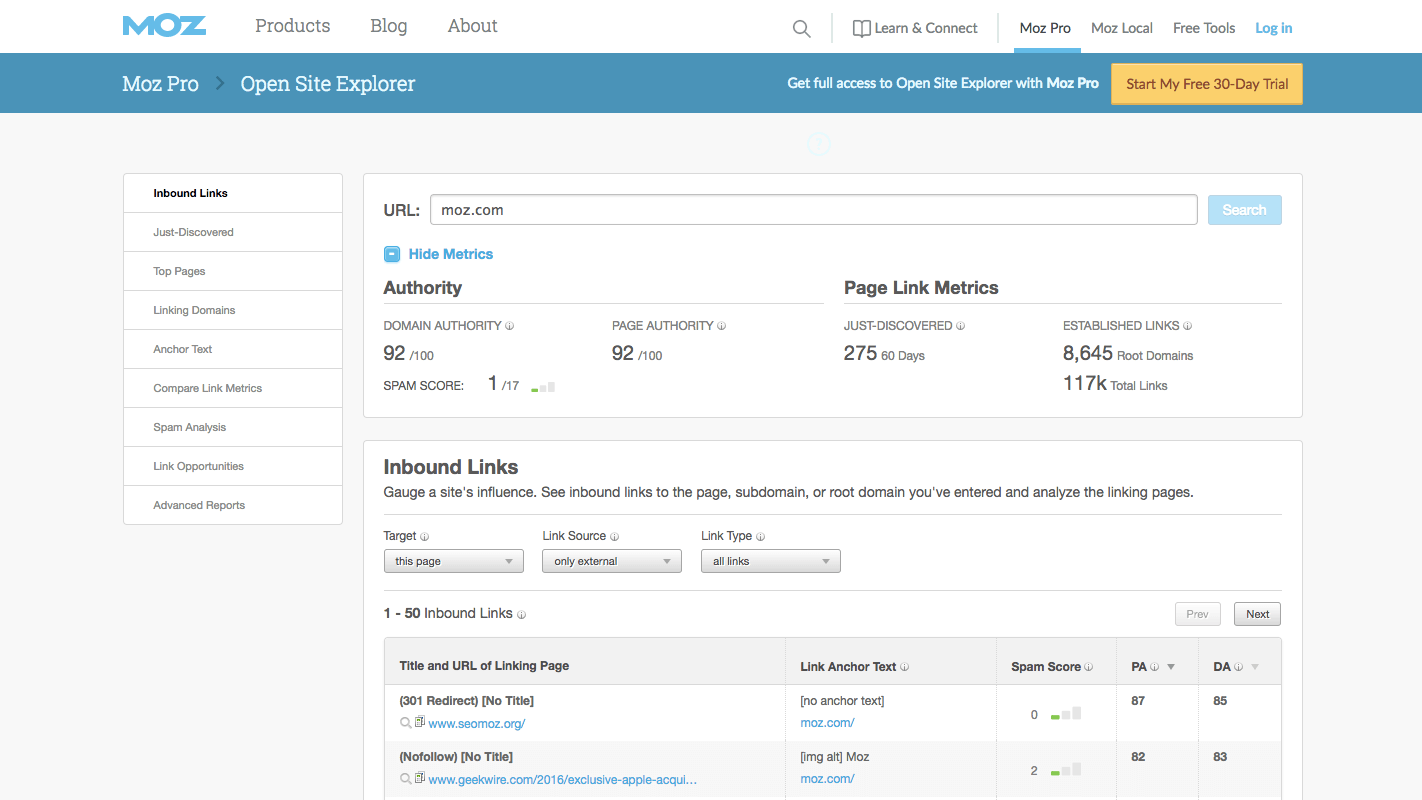1422x800 pixels.
Task: Open Linking Domains in the sidebar
Action: click(233, 310)
